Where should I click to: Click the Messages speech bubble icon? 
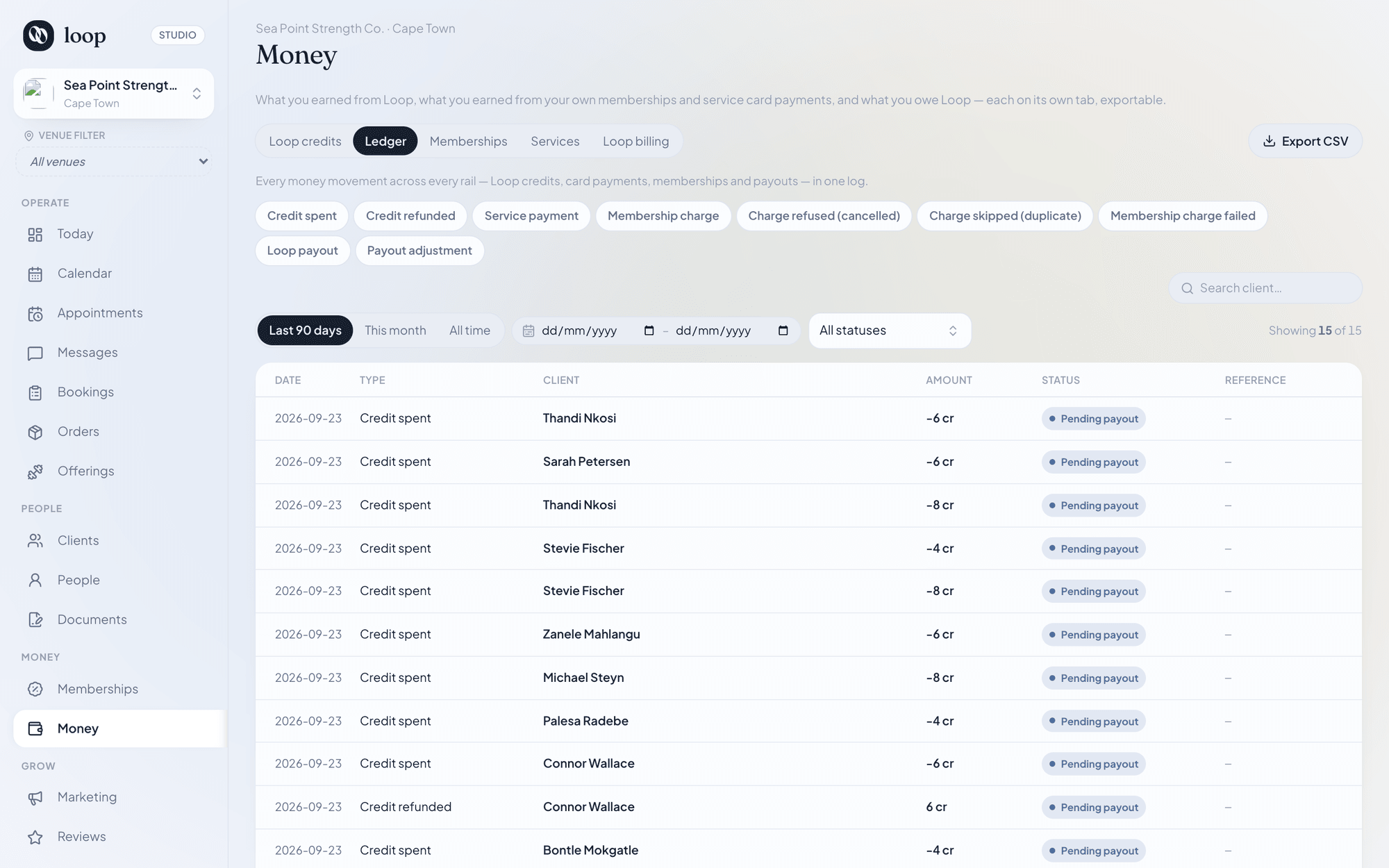coord(35,353)
